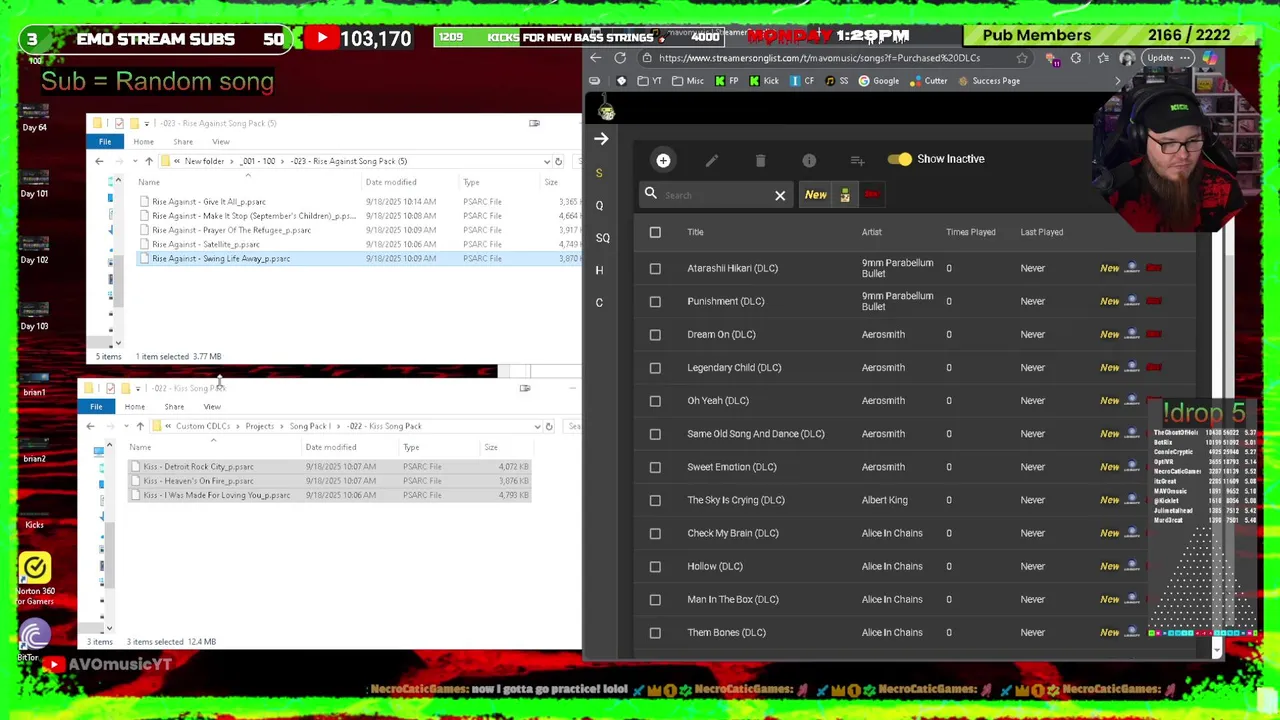
Task: Open the SQ section in sidebar
Action: 602,238
